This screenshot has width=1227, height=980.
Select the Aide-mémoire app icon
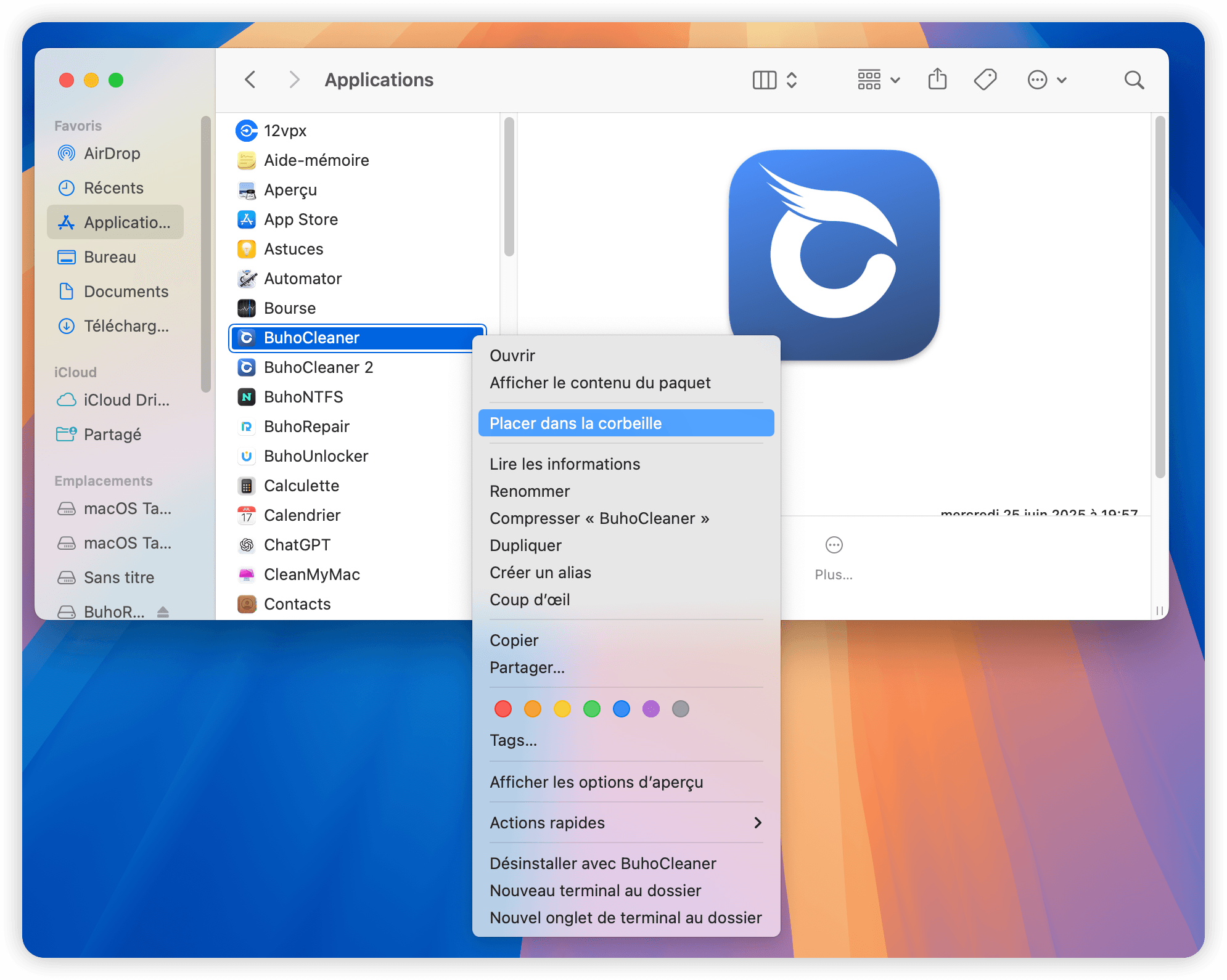point(247,160)
